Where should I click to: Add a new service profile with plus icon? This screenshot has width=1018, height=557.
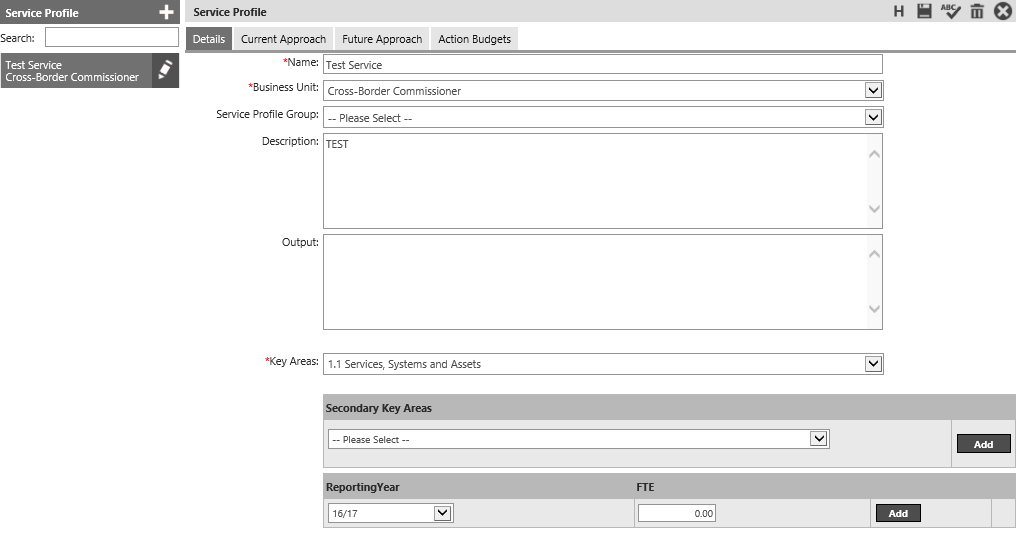[166, 12]
